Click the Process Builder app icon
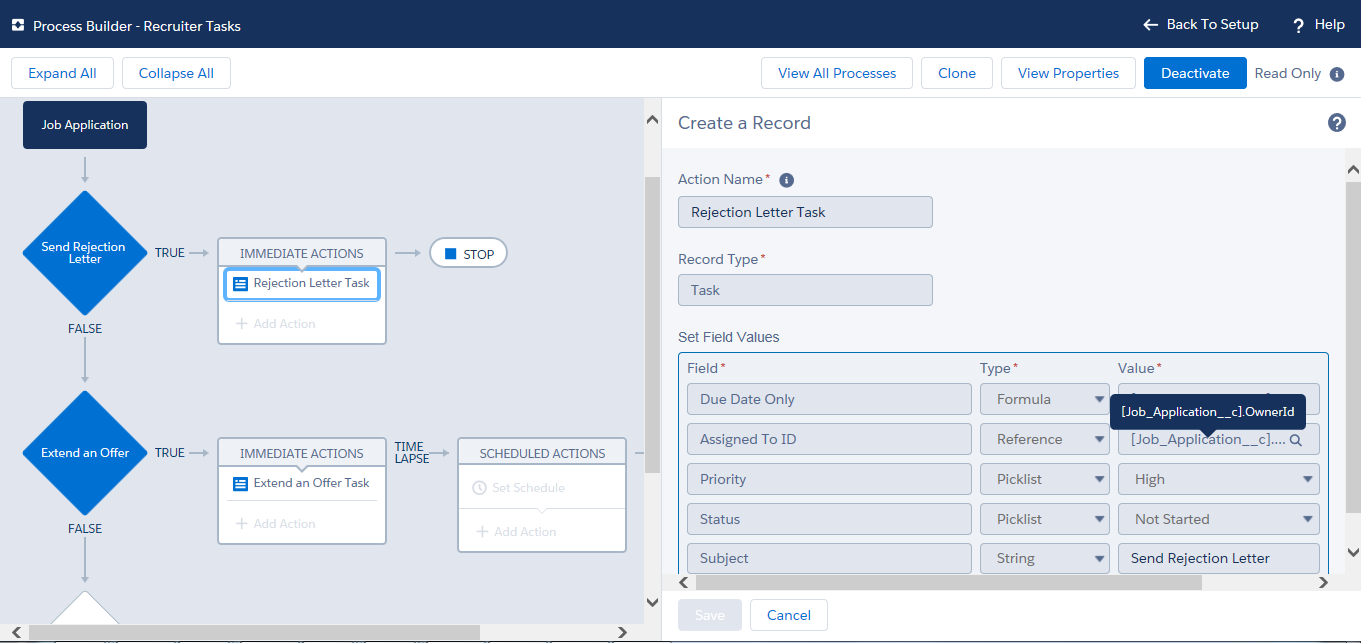This screenshot has height=643, width=1361. (18, 25)
